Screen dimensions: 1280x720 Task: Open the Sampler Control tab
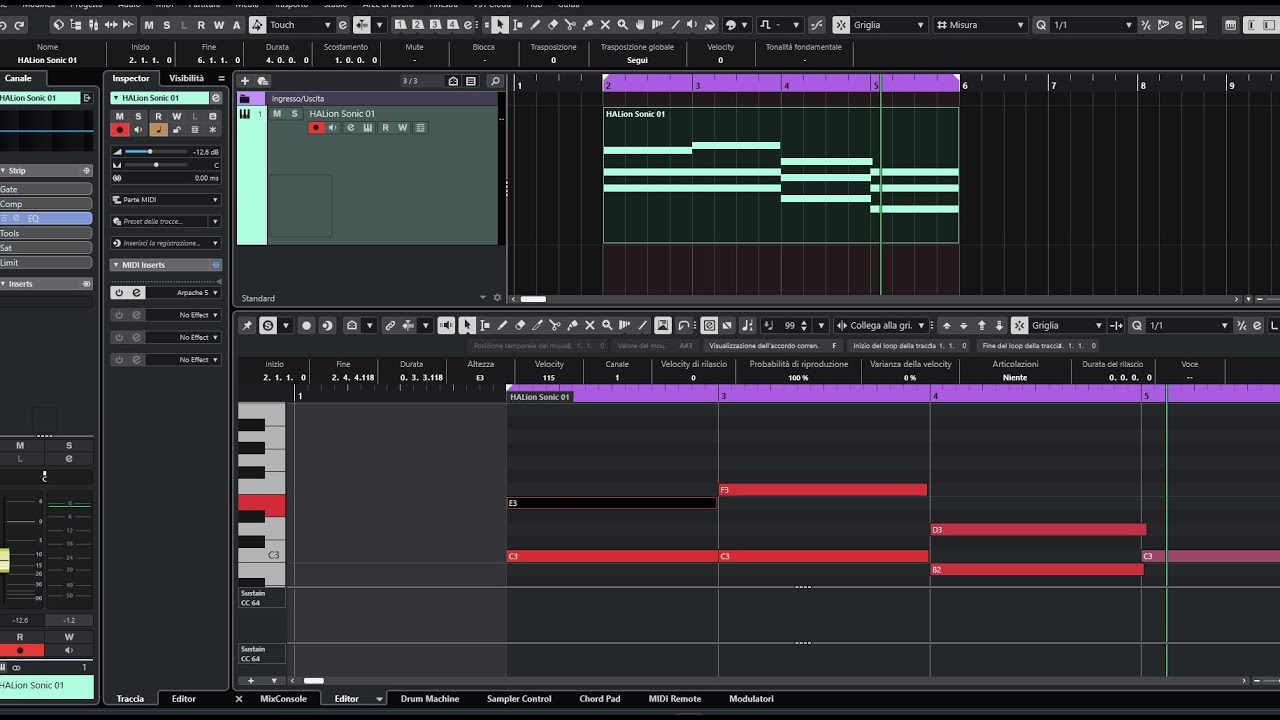519,699
